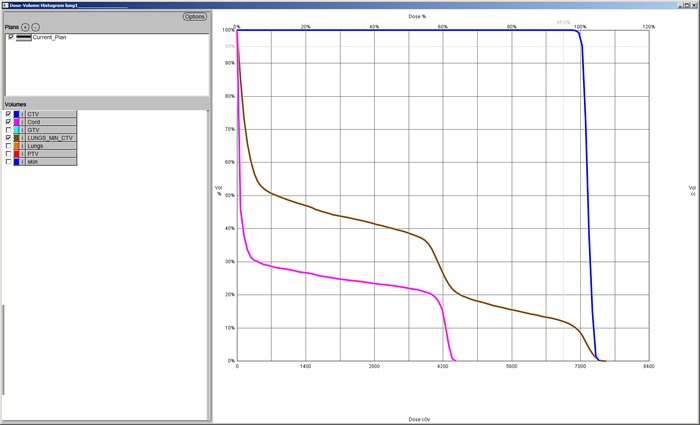This screenshot has height=425, width=700.
Task: Open info icon for the GTV volume
Action: pos(23,130)
